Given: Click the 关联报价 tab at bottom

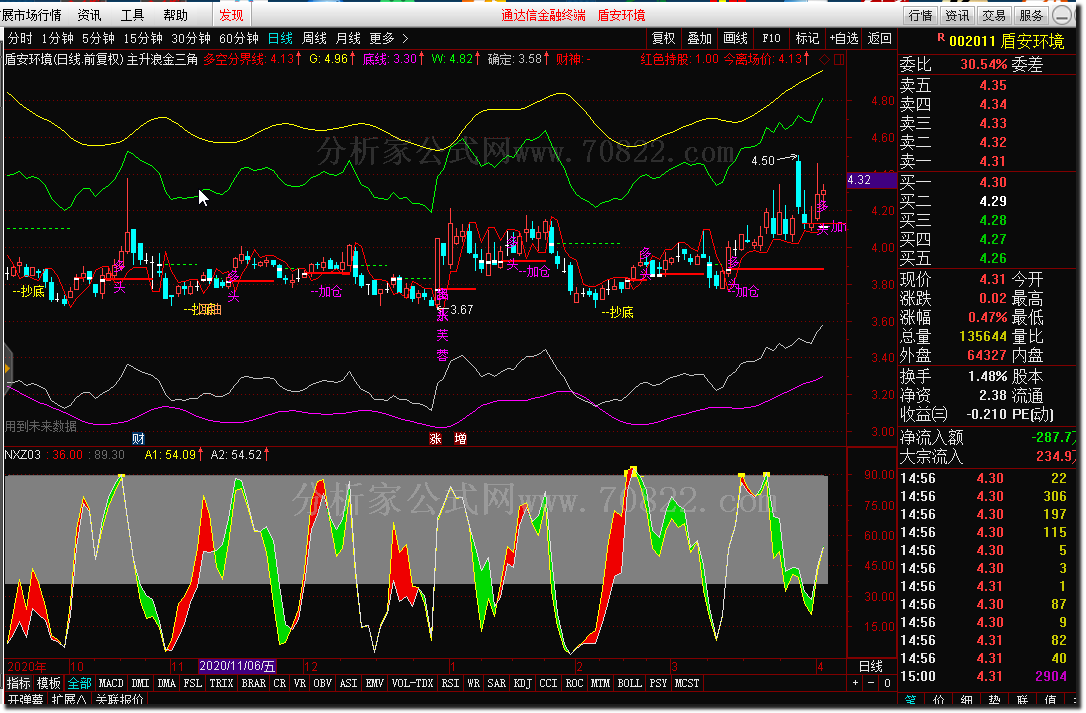Looking at the screenshot, I should click(x=119, y=700).
